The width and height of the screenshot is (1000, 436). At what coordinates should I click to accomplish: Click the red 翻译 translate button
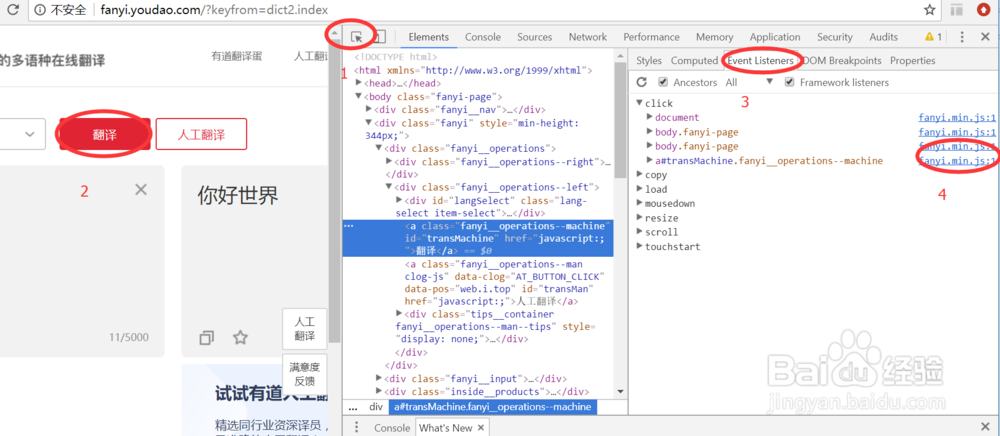click(105, 135)
